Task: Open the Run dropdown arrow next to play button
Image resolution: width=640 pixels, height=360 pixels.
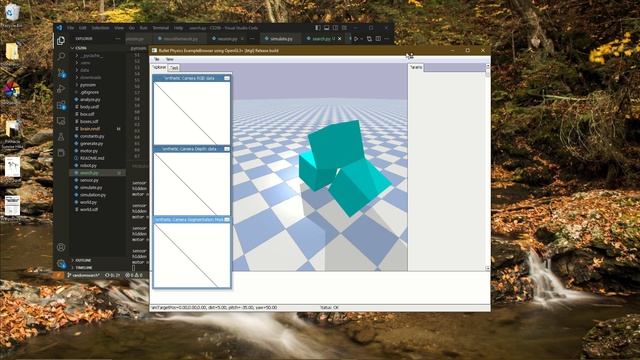Action: (x=362, y=39)
